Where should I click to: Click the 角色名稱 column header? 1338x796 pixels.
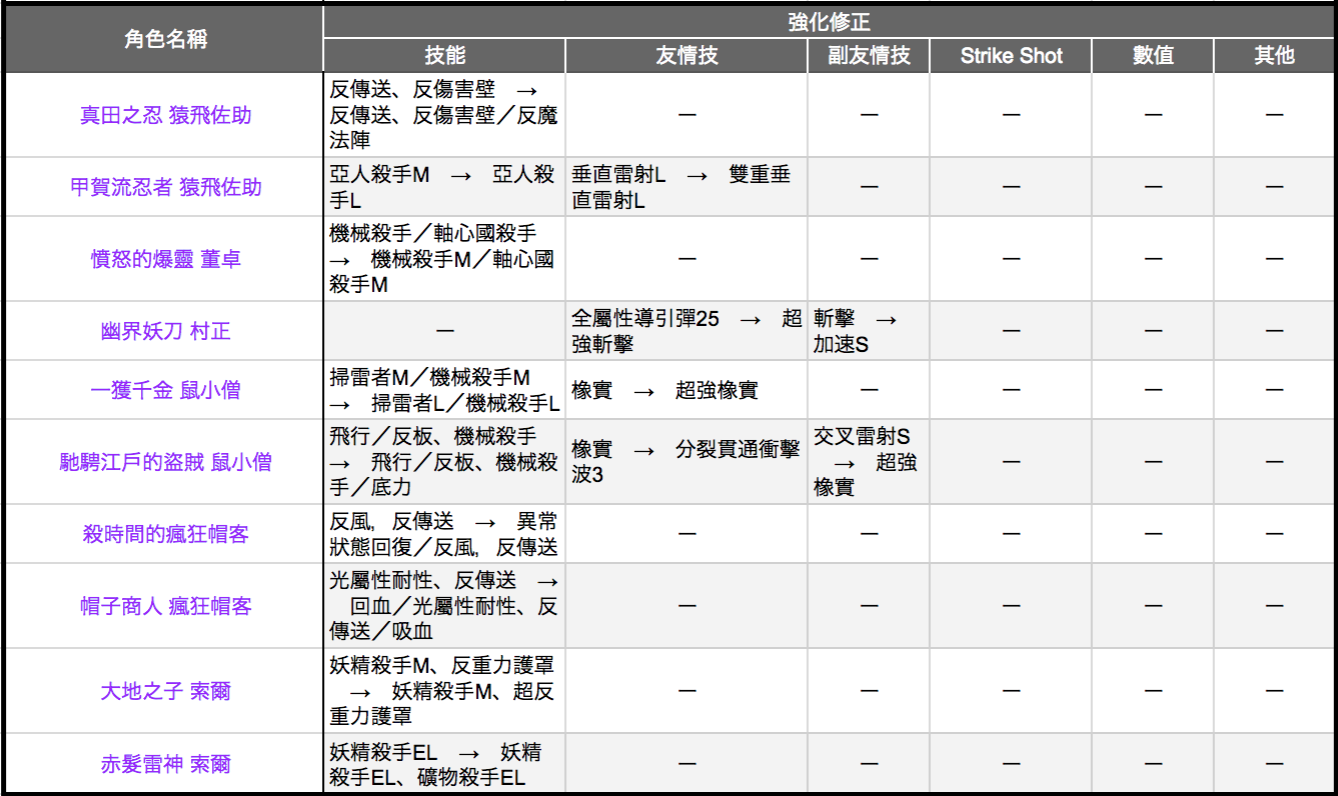(165, 38)
